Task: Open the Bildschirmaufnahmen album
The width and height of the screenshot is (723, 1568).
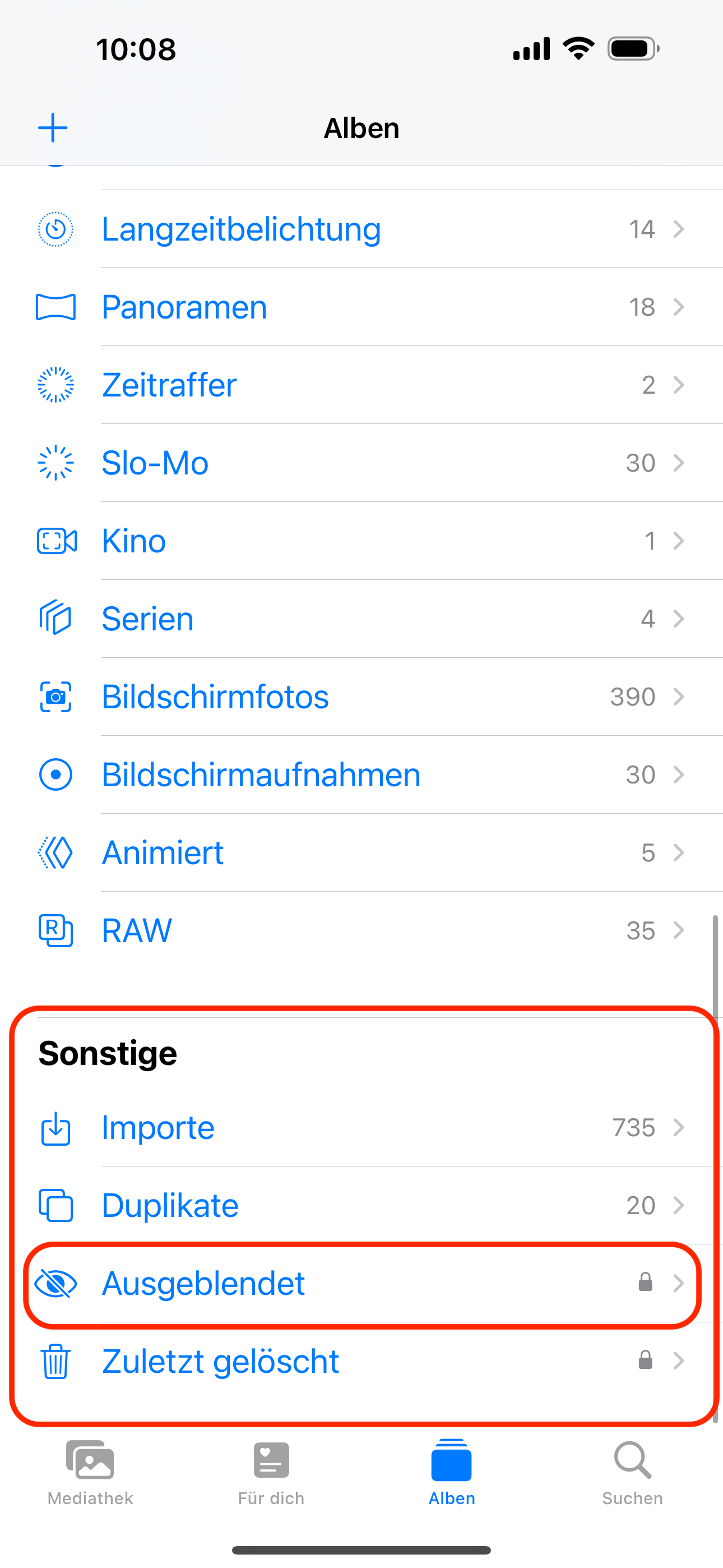Action: [x=261, y=774]
